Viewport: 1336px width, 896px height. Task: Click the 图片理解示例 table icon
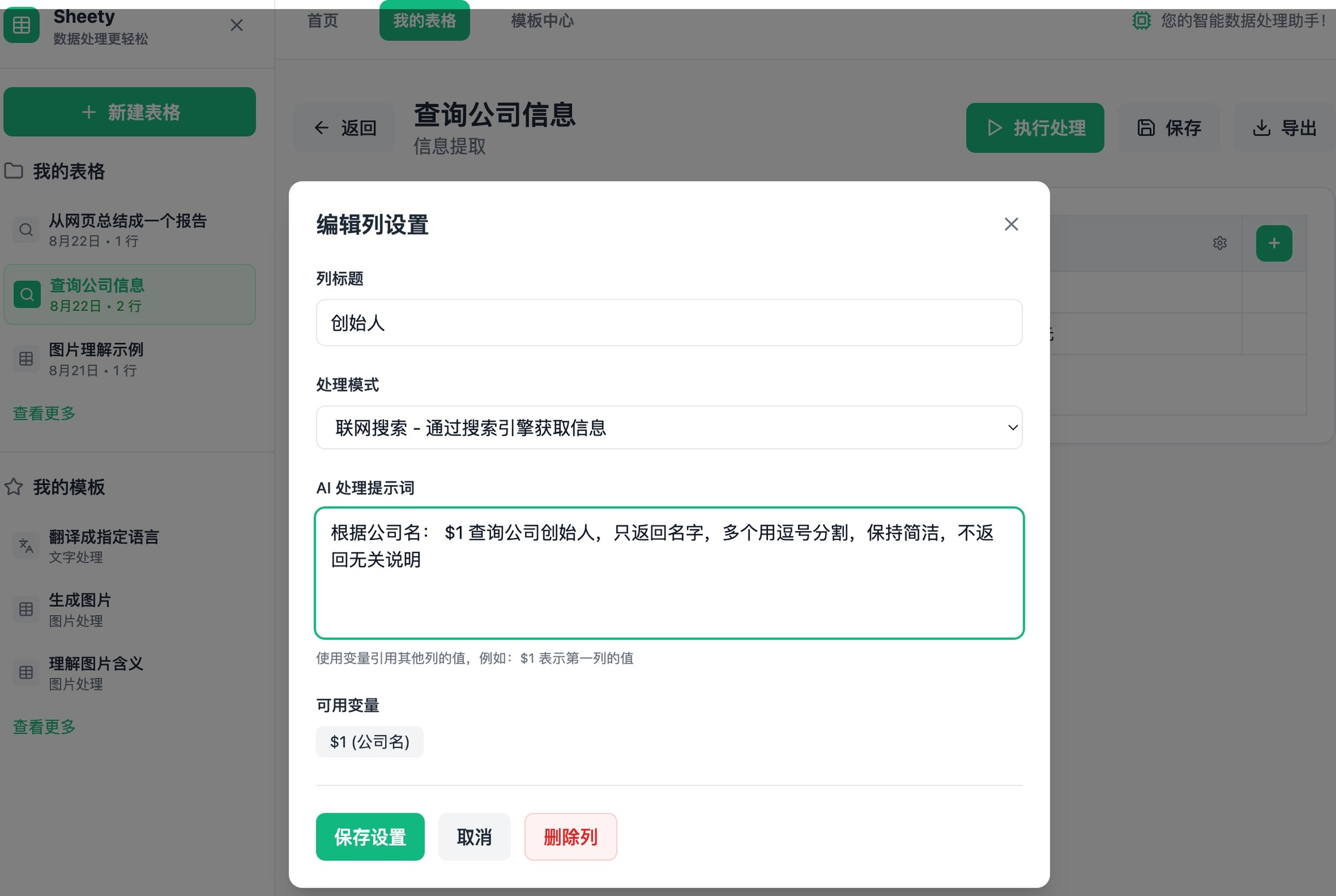click(x=26, y=359)
